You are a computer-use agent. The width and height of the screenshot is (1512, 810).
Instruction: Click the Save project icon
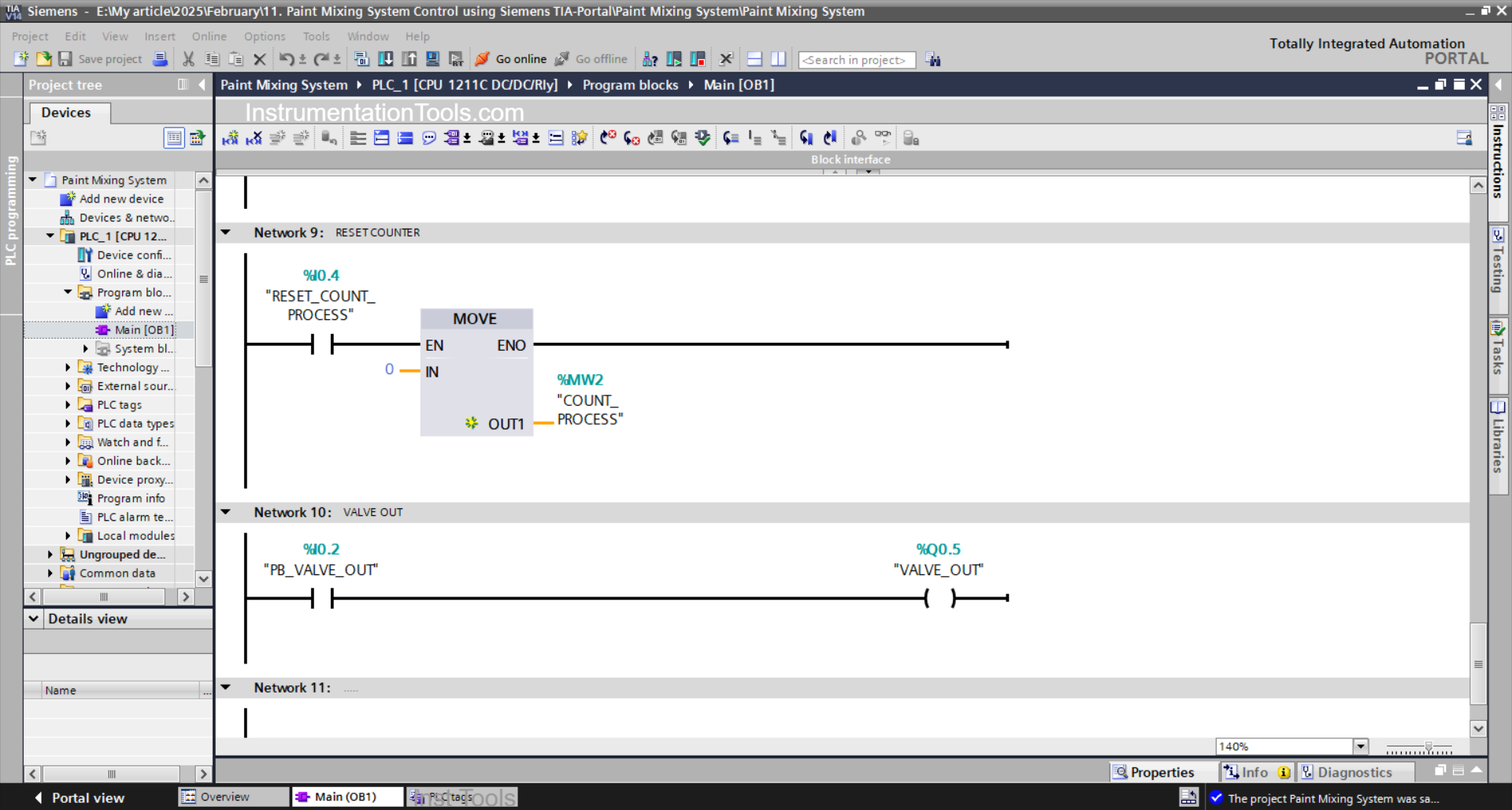click(65, 59)
